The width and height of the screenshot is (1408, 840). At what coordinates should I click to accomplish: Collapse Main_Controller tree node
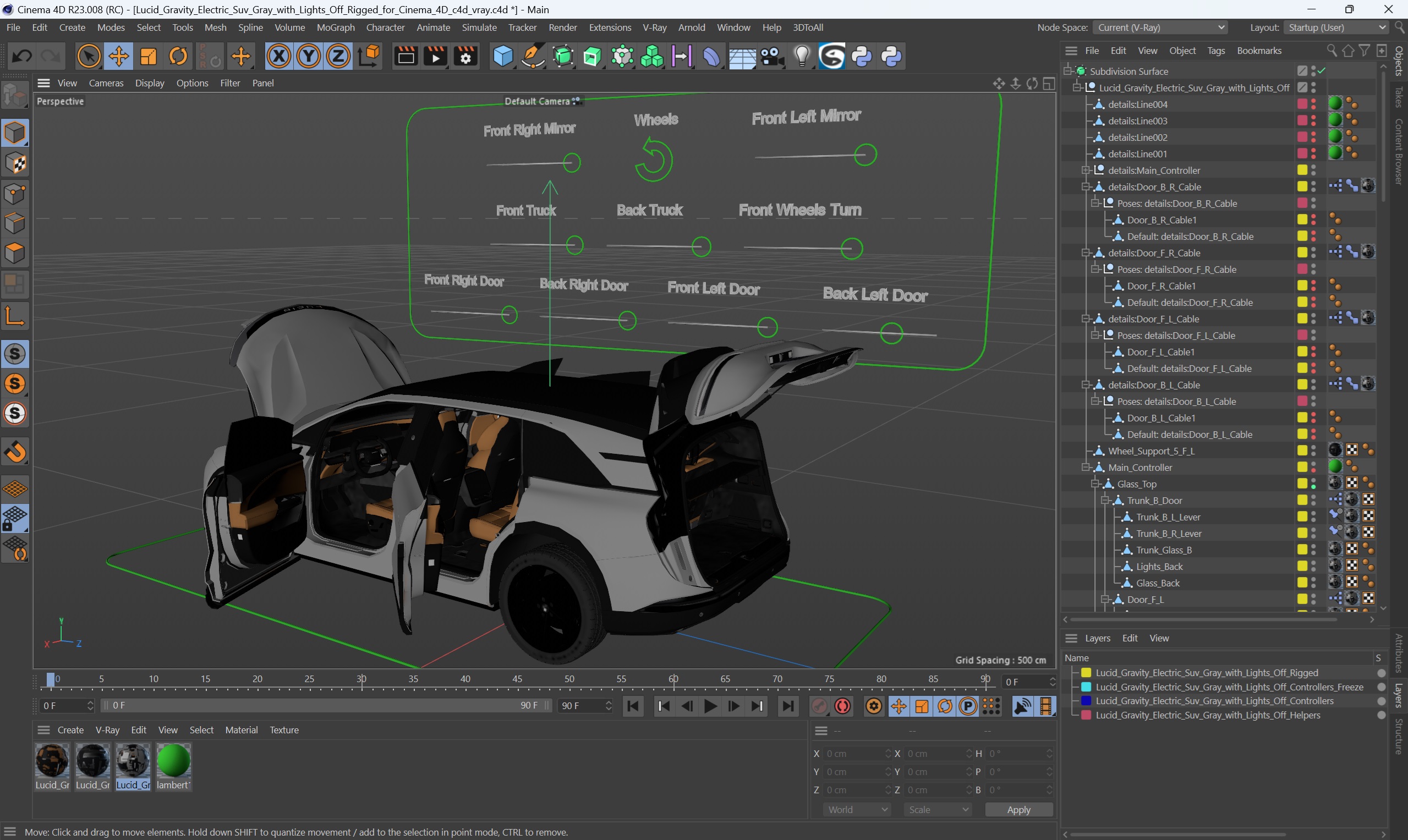(x=1086, y=468)
